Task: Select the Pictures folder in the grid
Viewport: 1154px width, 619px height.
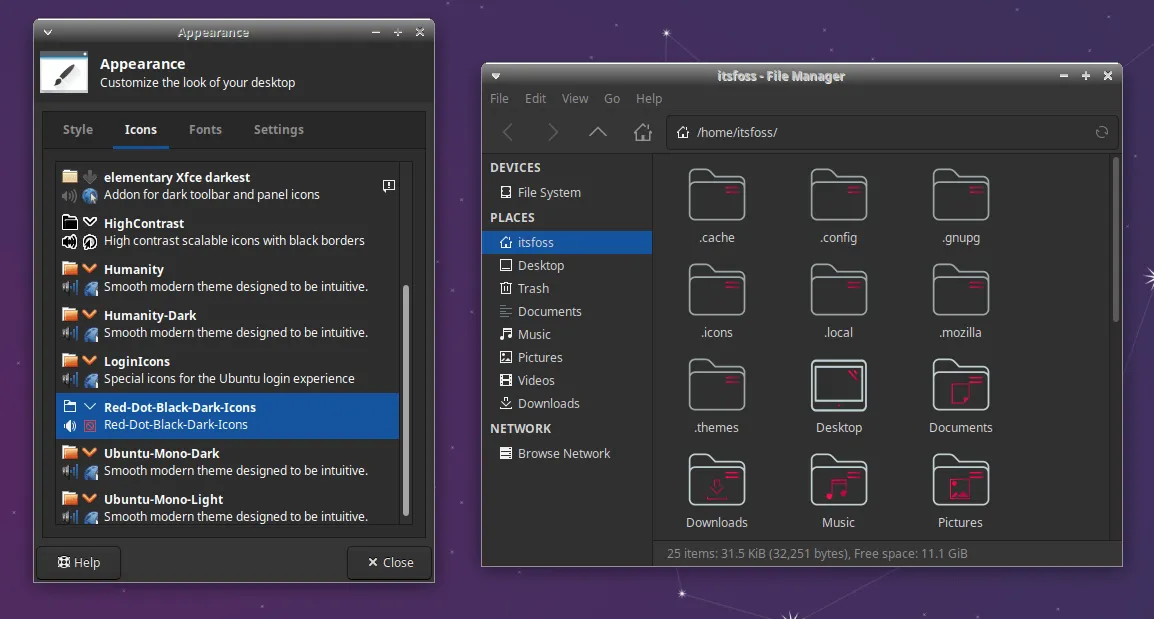Action: 960,481
